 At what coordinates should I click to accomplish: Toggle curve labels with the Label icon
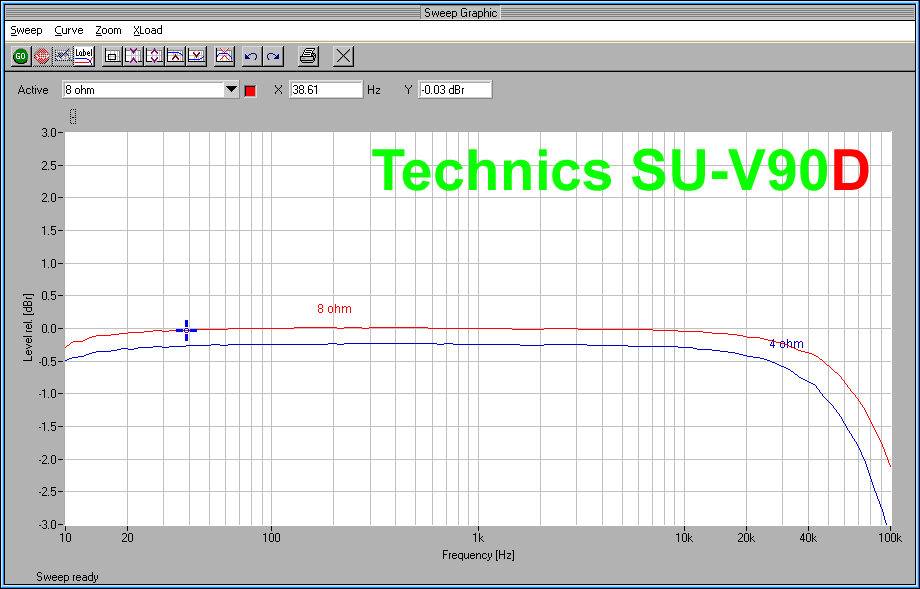pos(84,56)
